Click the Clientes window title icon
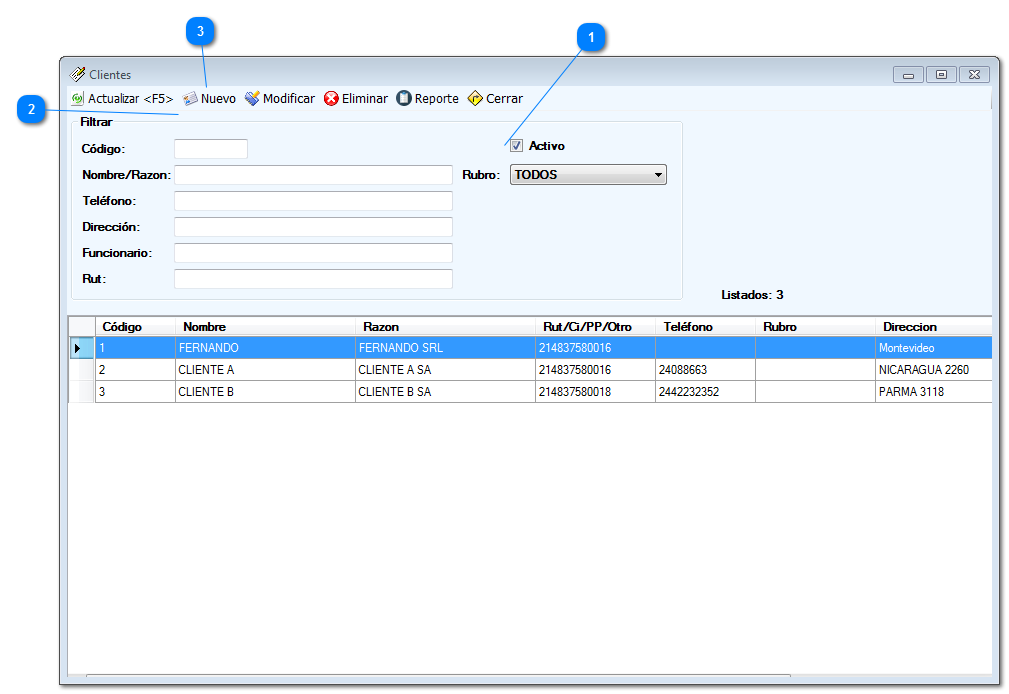 (77, 74)
